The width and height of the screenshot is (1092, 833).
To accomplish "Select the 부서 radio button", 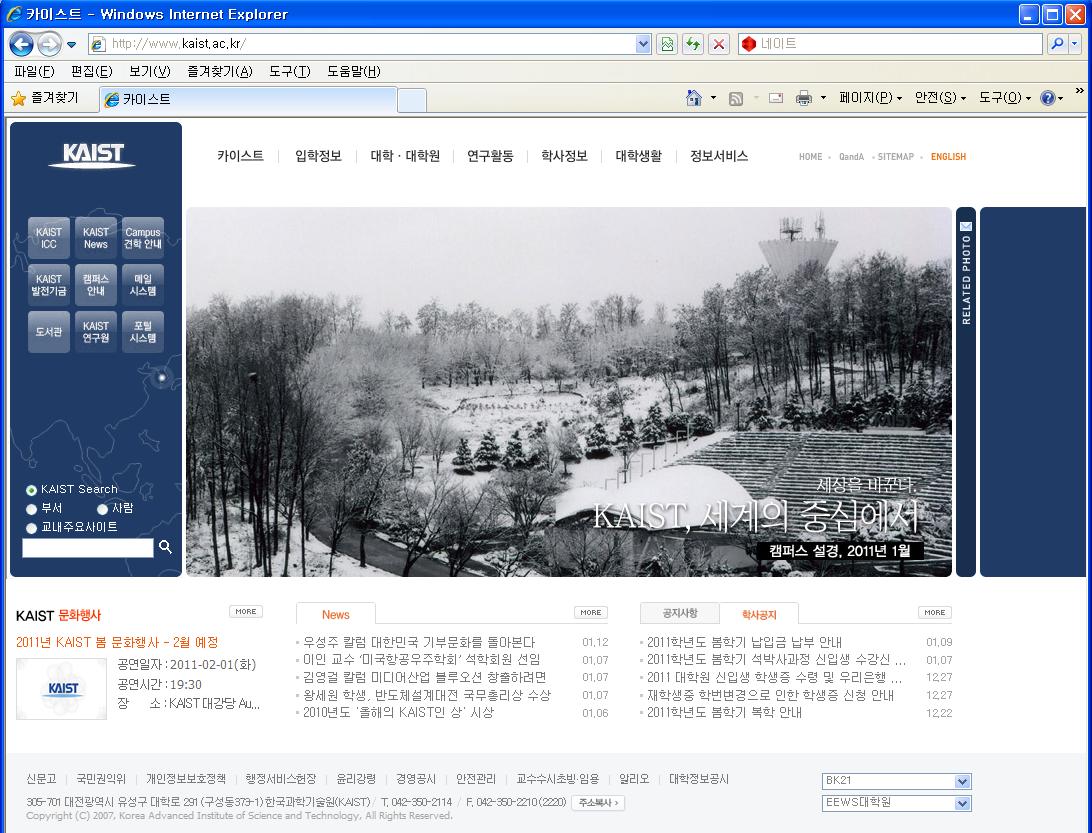I will 31,509.
